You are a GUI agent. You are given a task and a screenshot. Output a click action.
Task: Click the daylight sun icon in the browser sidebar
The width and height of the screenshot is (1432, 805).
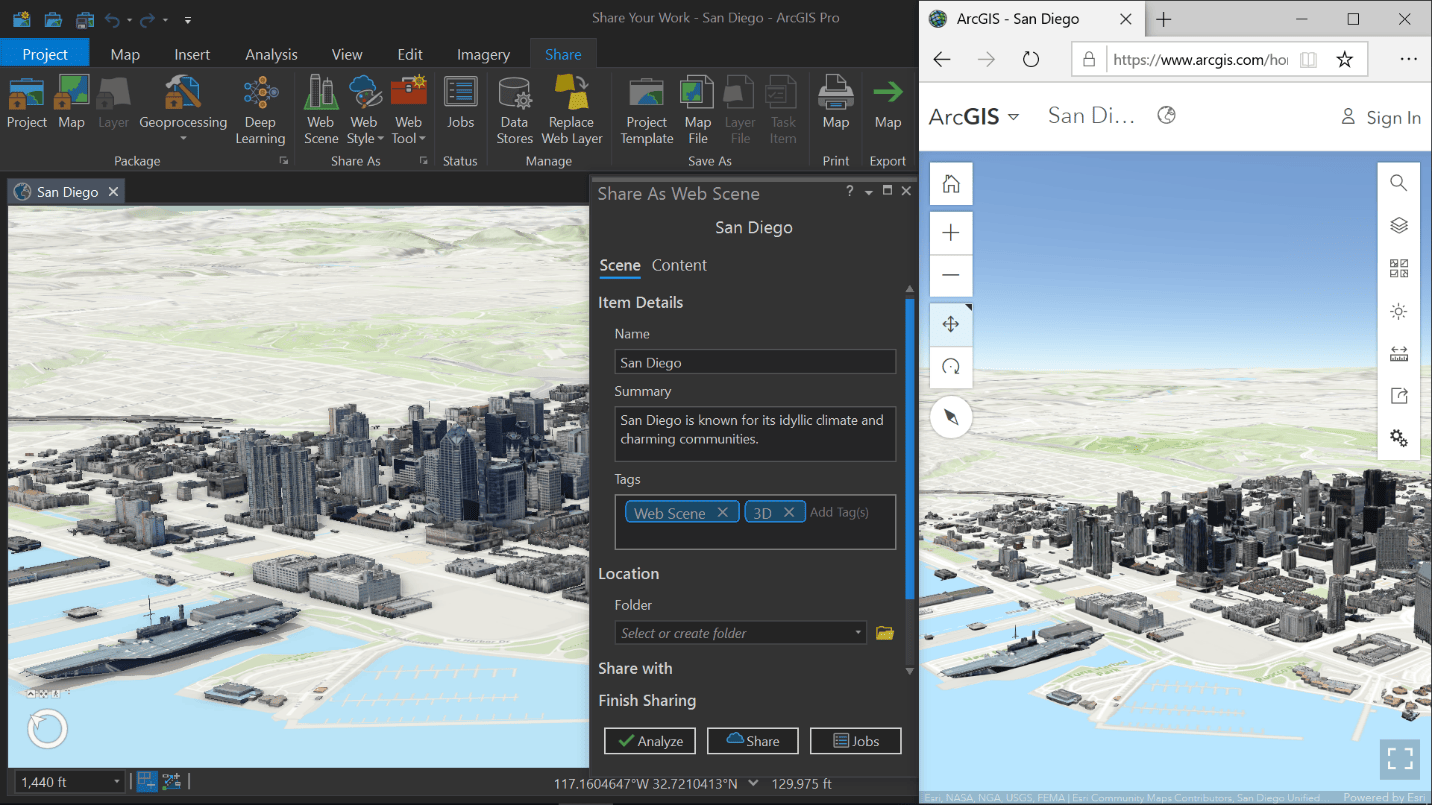[1398, 311]
